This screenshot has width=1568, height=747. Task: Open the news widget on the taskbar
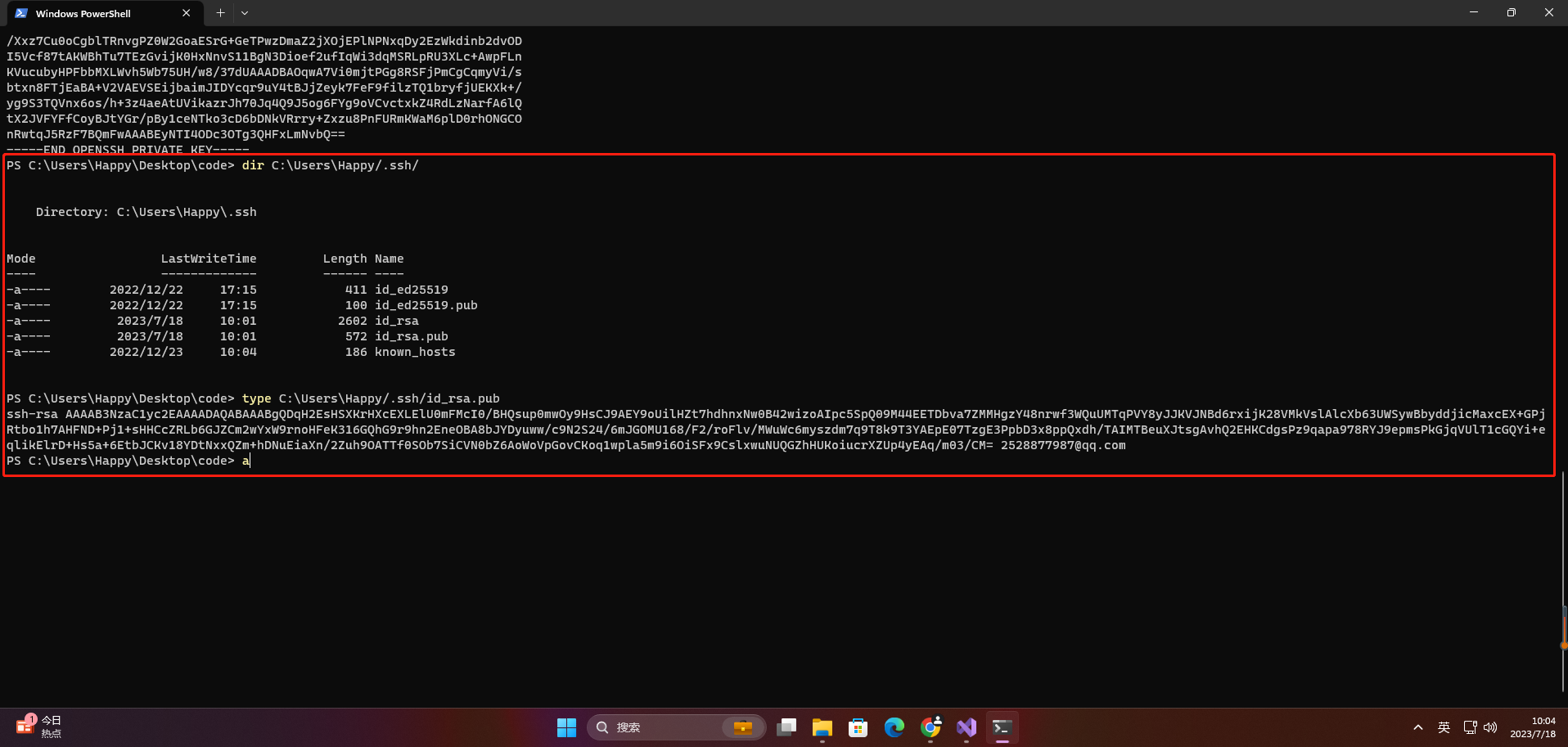coord(39,727)
